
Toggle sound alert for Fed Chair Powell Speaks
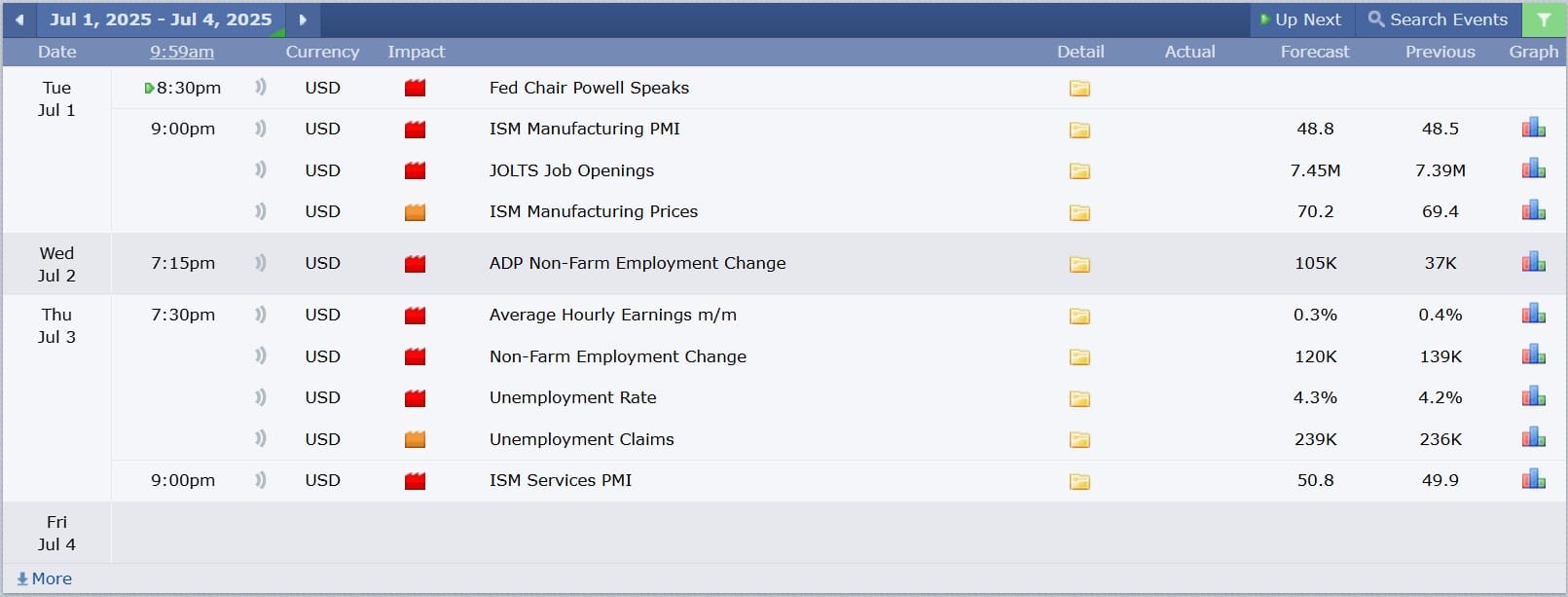click(x=260, y=88)
